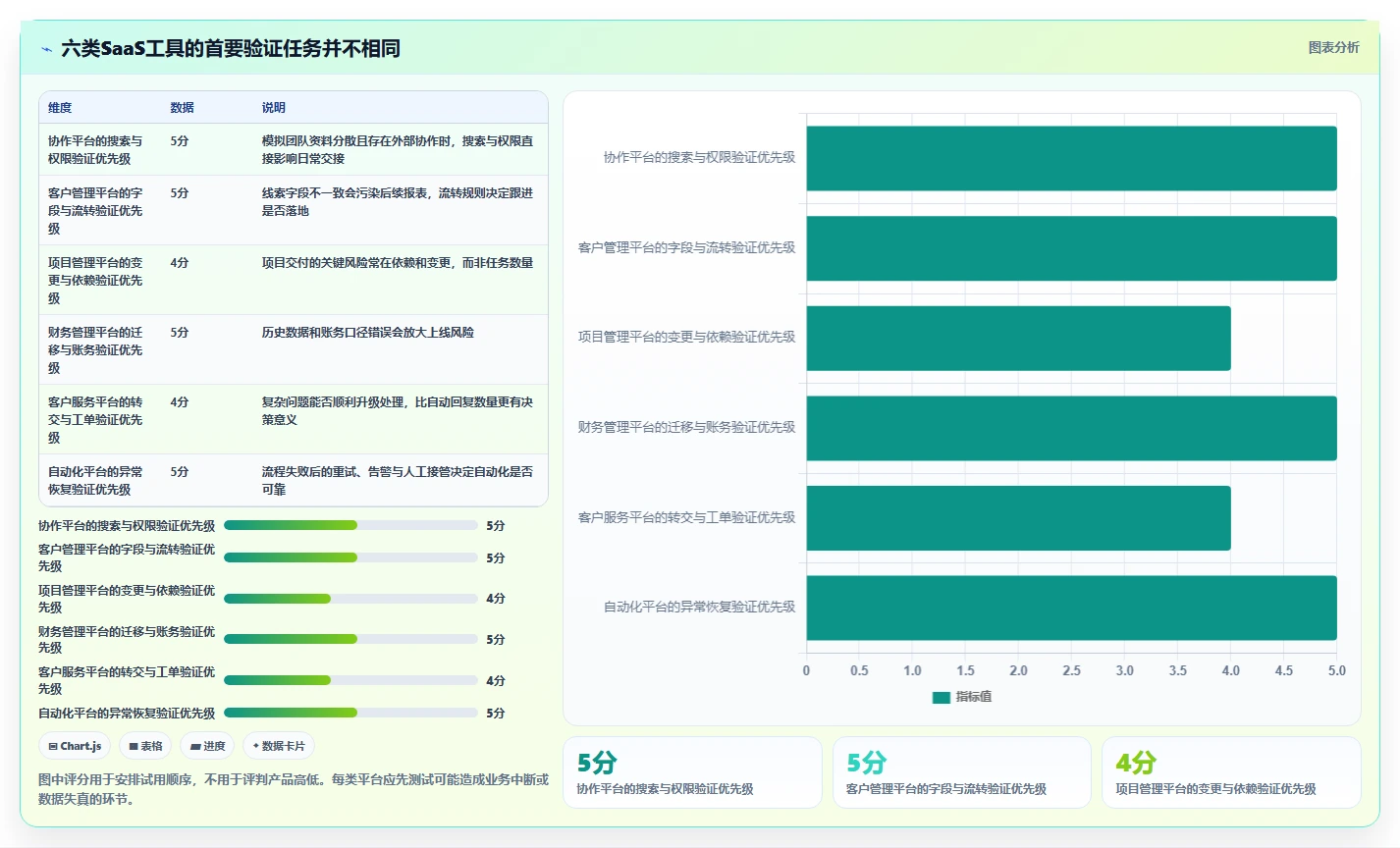Viewport: 1400px width, 848px height.
Task: Click the 4分 score in the 客户服务平台 table row
Action: pyautogui.click(x=180, y=401)
